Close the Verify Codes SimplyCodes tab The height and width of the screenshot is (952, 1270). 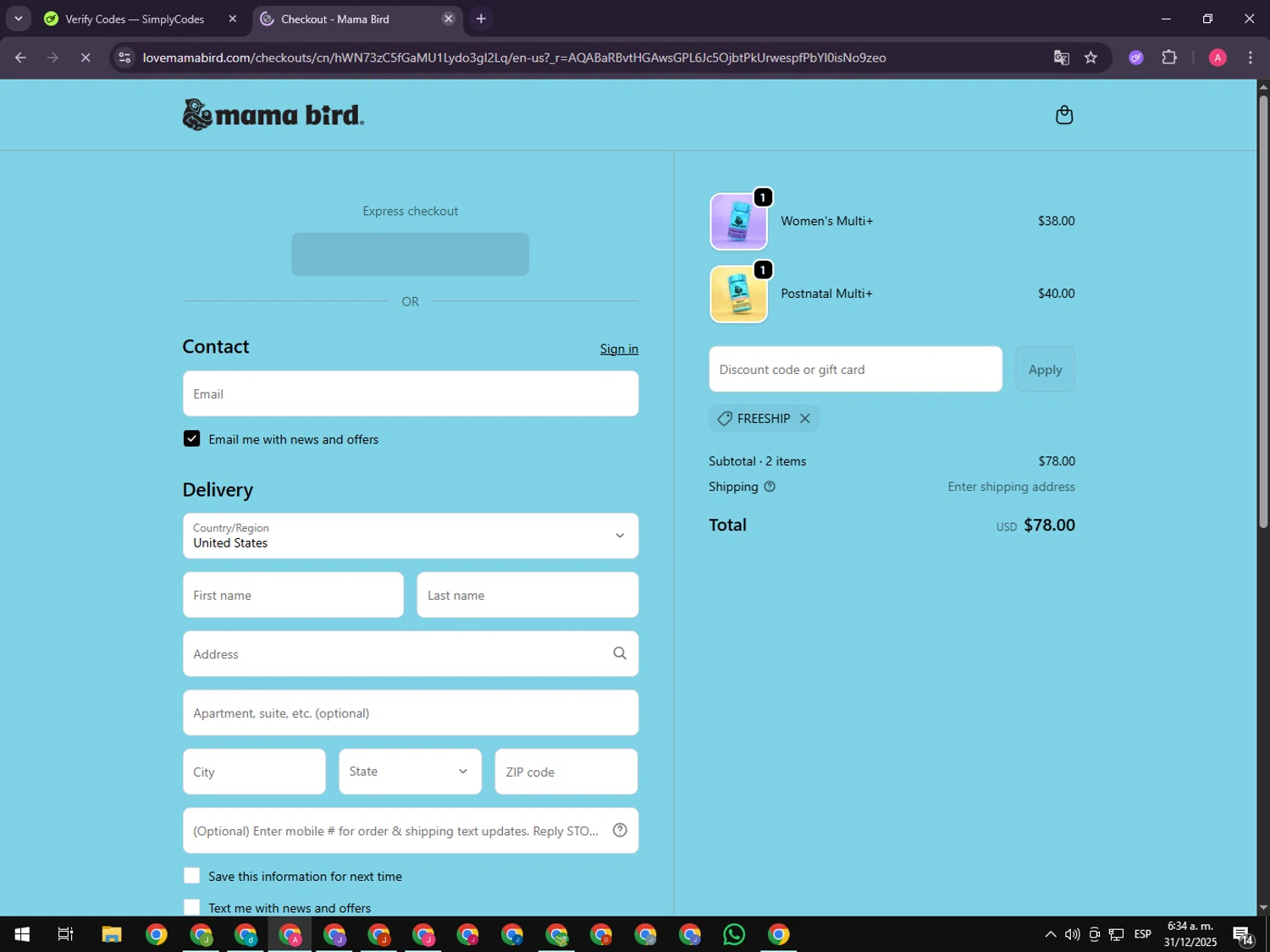[233, 19]
